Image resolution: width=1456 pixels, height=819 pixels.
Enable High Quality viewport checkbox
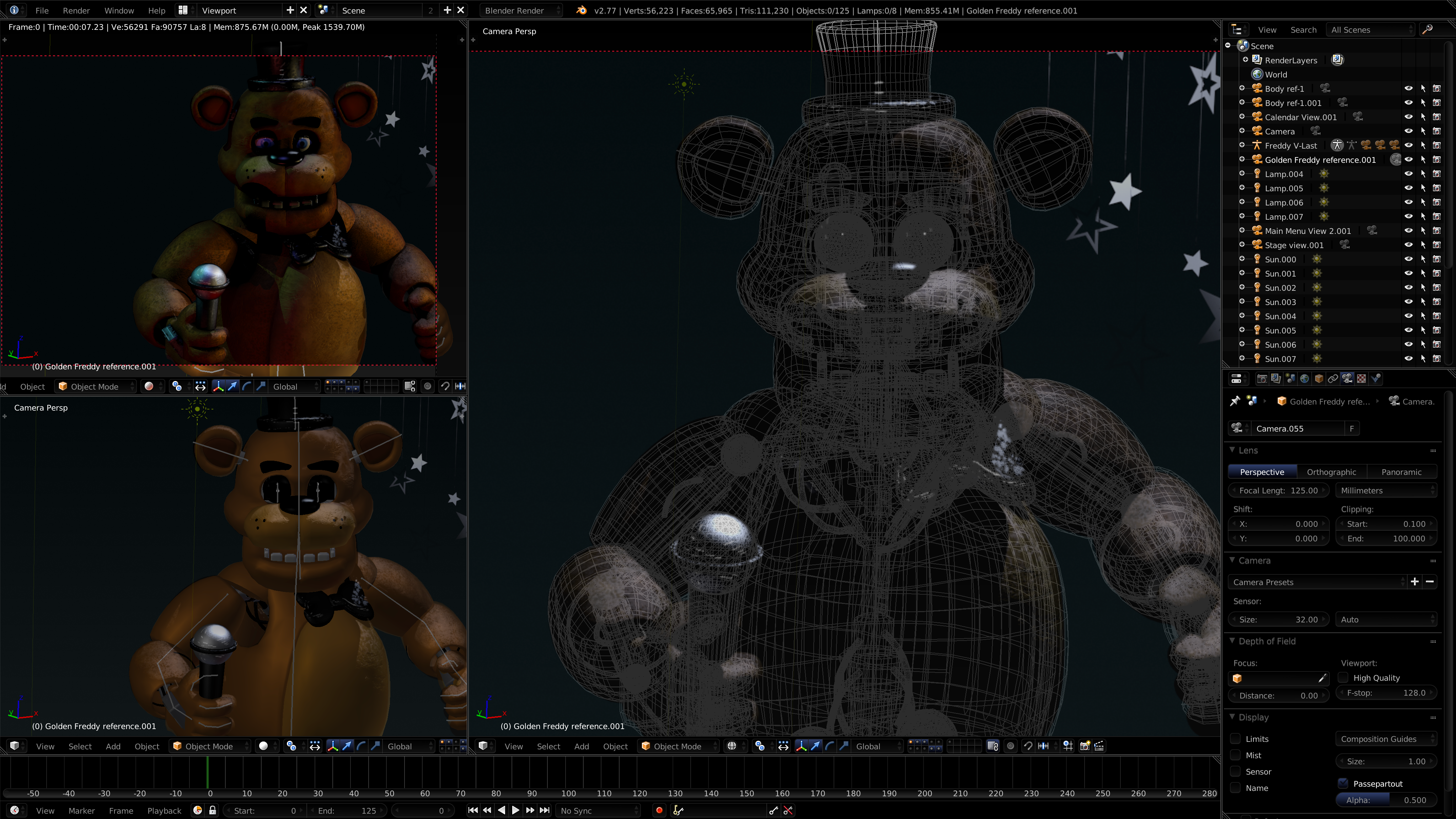click(x=1343, y=678)
